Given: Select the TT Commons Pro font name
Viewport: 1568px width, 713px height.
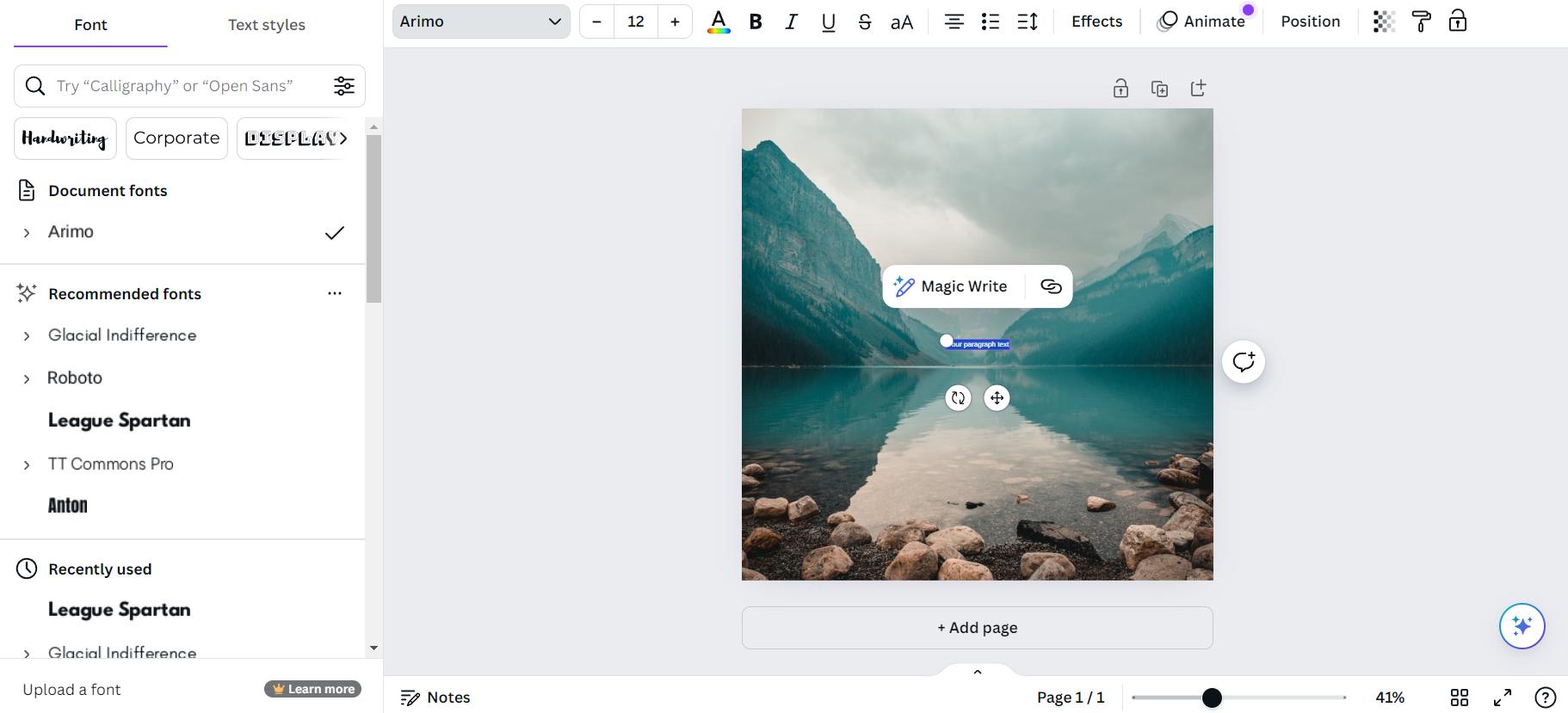Looking at the screenshot, I should click(x=111, y=464).
